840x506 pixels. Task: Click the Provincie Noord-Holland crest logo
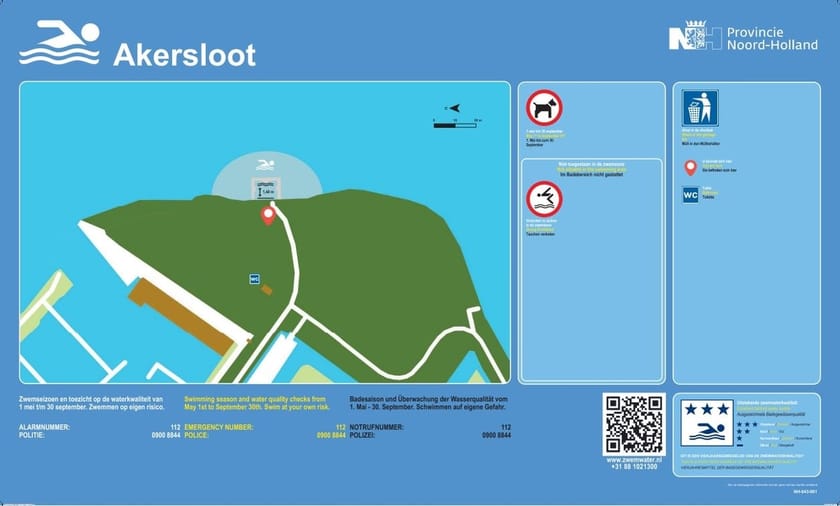[695, 36]
